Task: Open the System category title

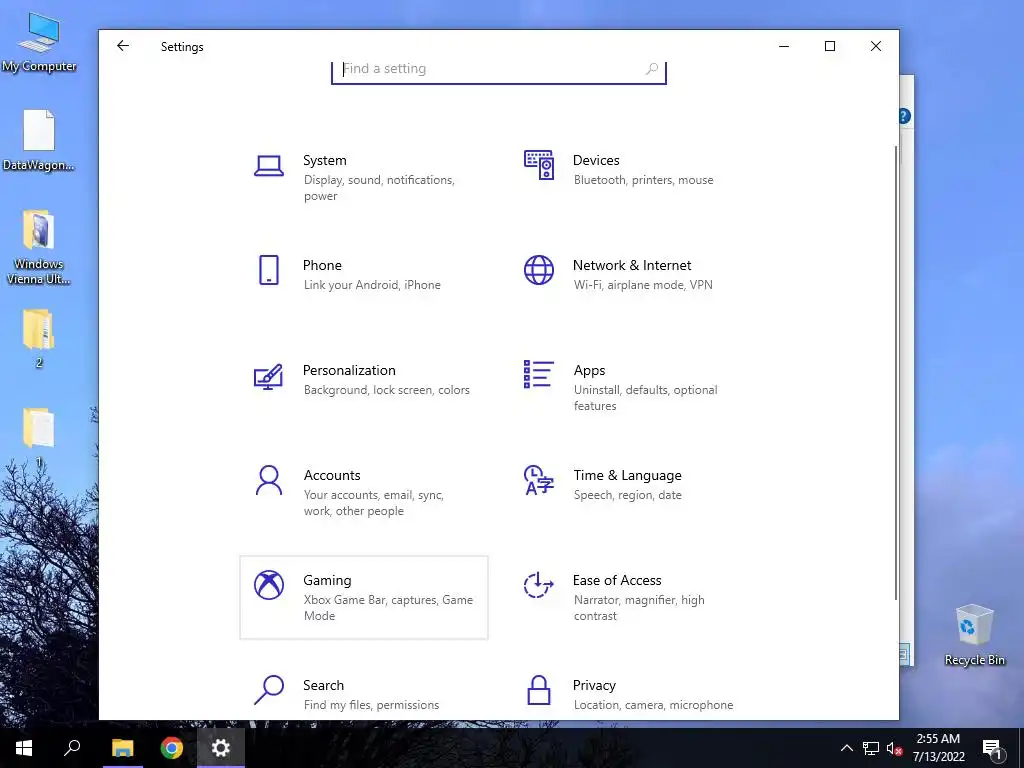Action: pyautogui.click(x=325, y=160)
